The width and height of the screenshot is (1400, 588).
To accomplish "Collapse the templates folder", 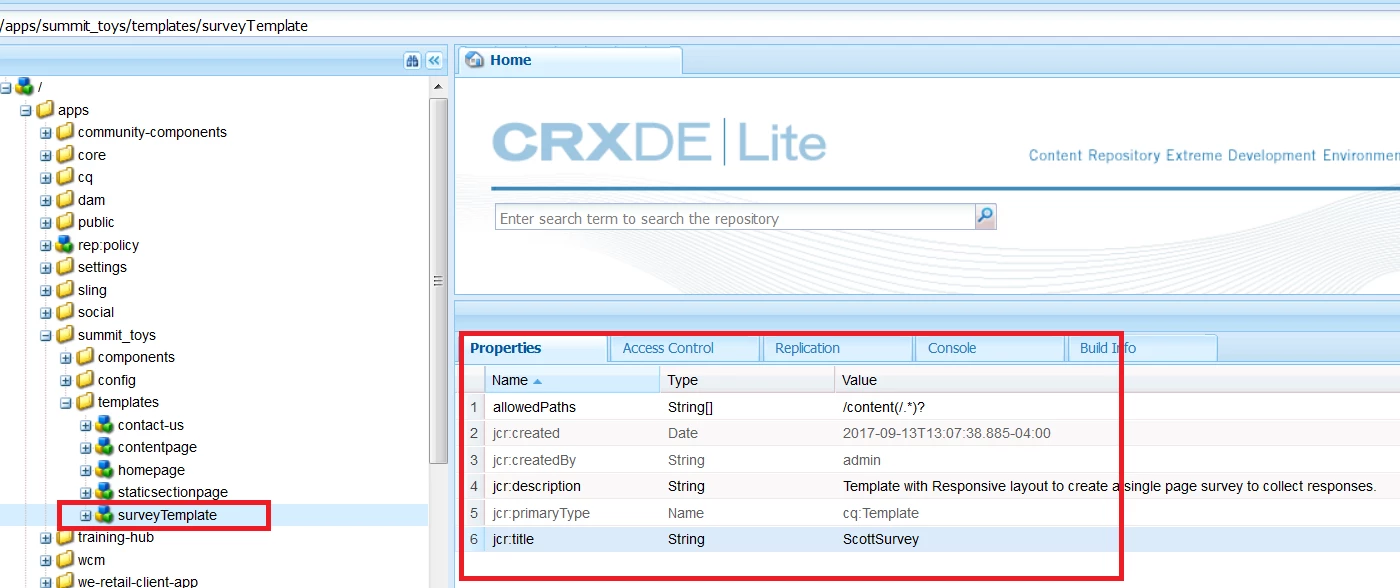I will pos(66,403).
